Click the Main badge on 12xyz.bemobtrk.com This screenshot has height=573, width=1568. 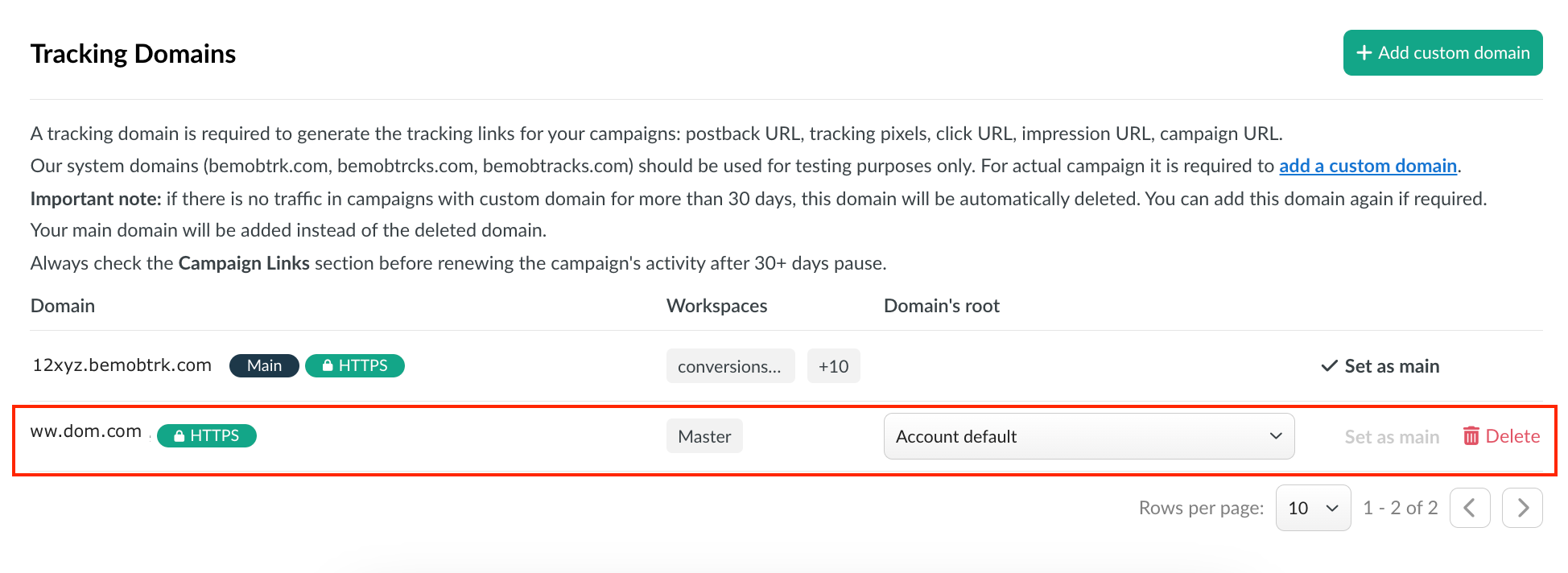pyautogui.click(x=264, y=365)
